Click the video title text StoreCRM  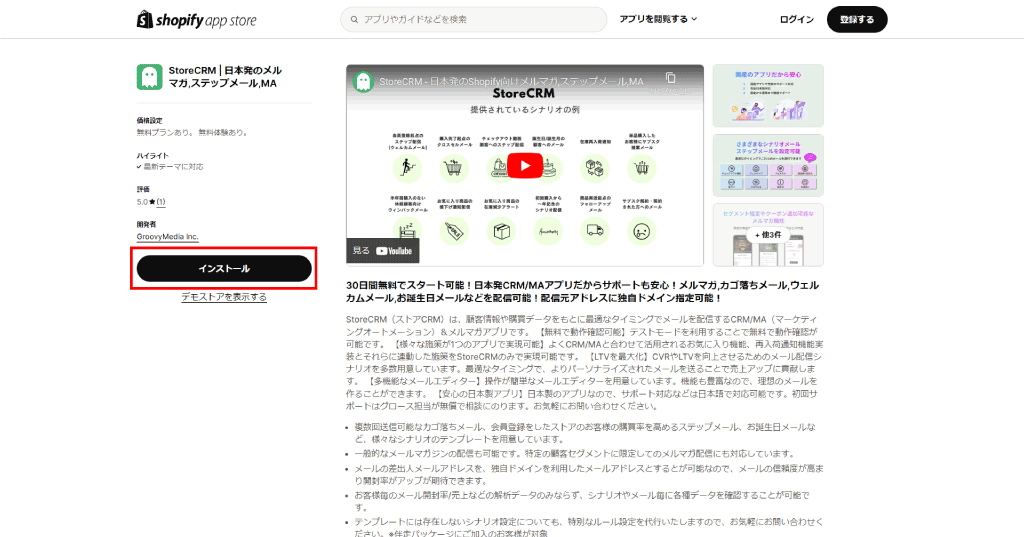[510, 80]
